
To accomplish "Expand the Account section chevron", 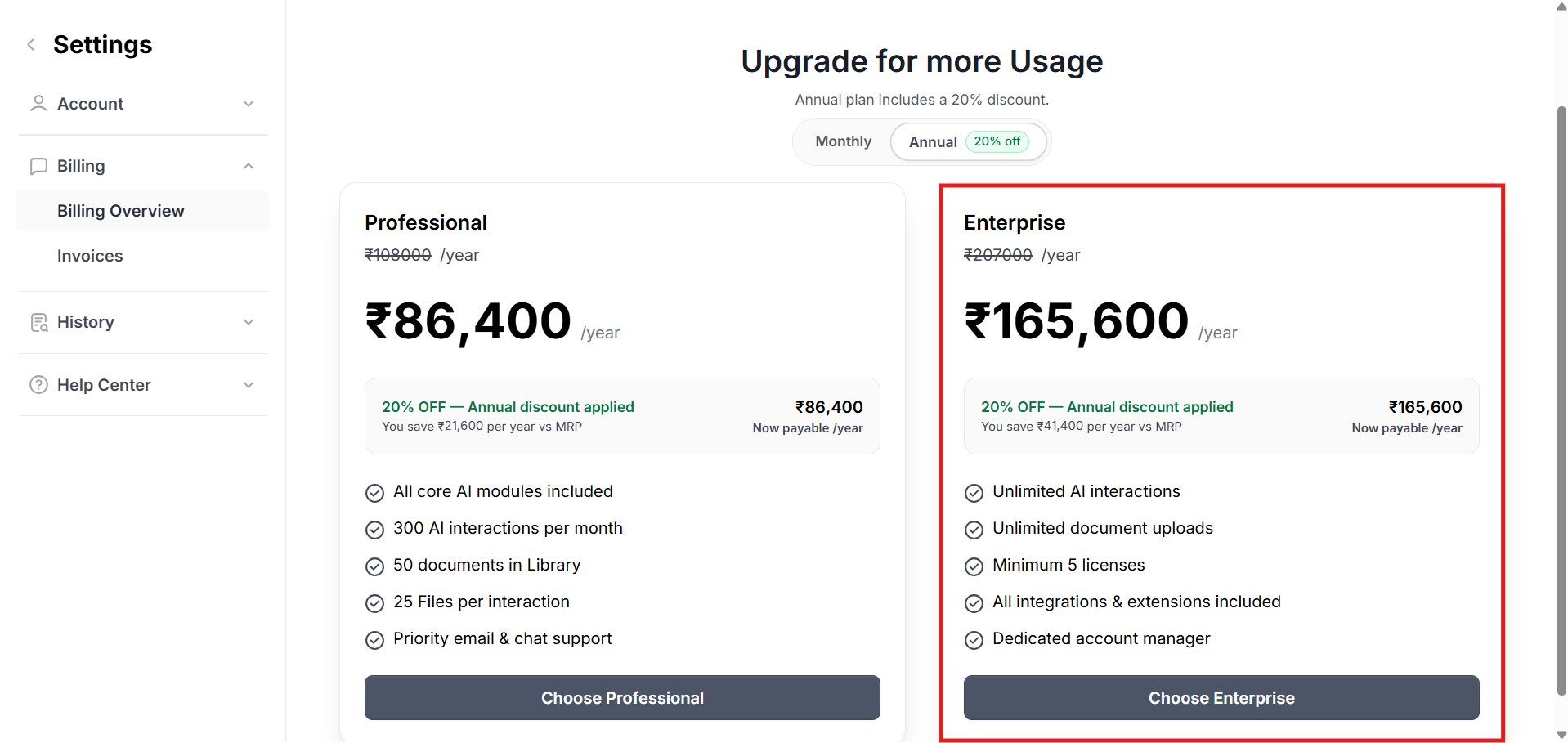I will (249, 104).
